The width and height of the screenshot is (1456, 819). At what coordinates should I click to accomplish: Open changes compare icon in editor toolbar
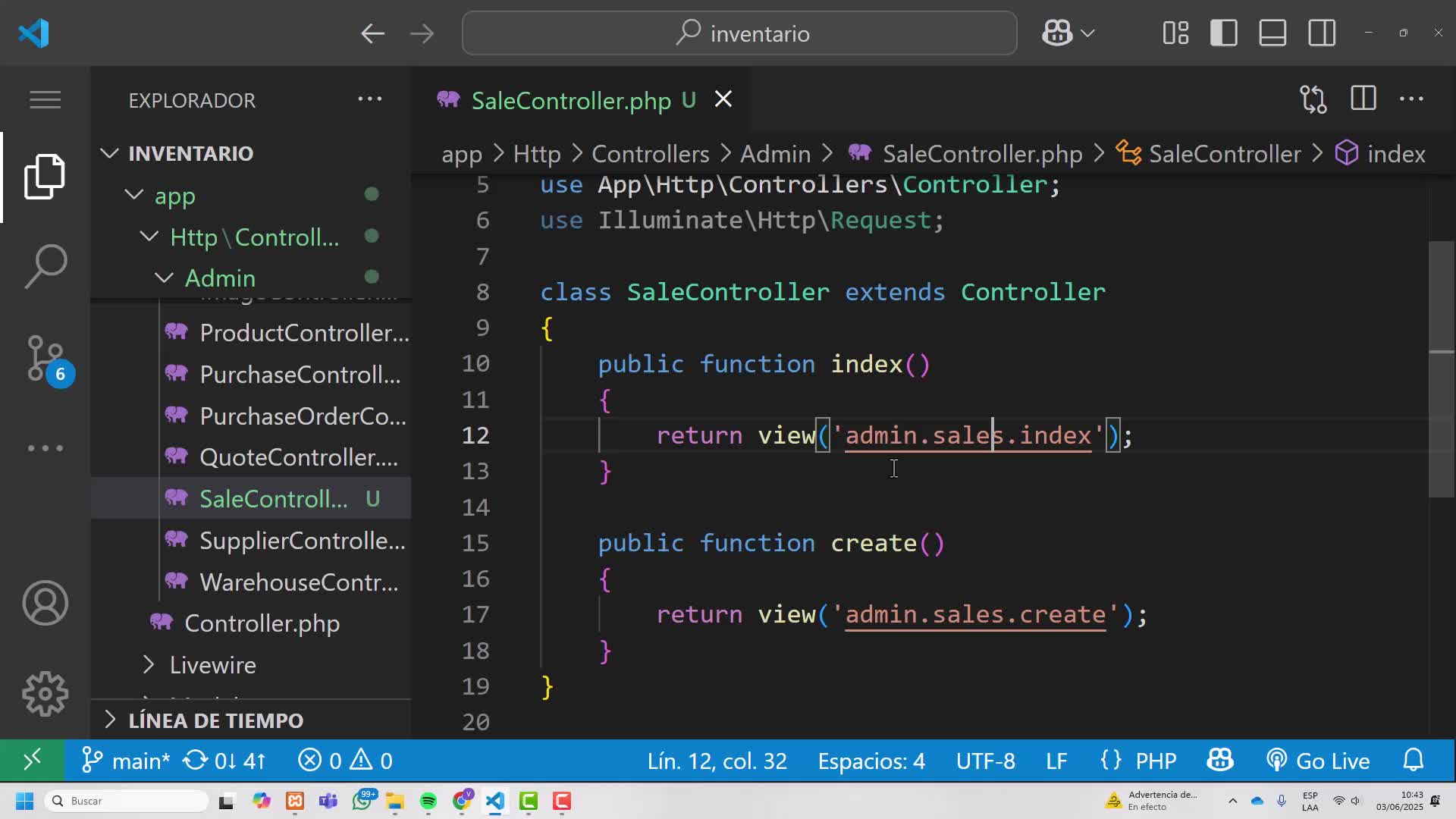[x=1313, y=99]
